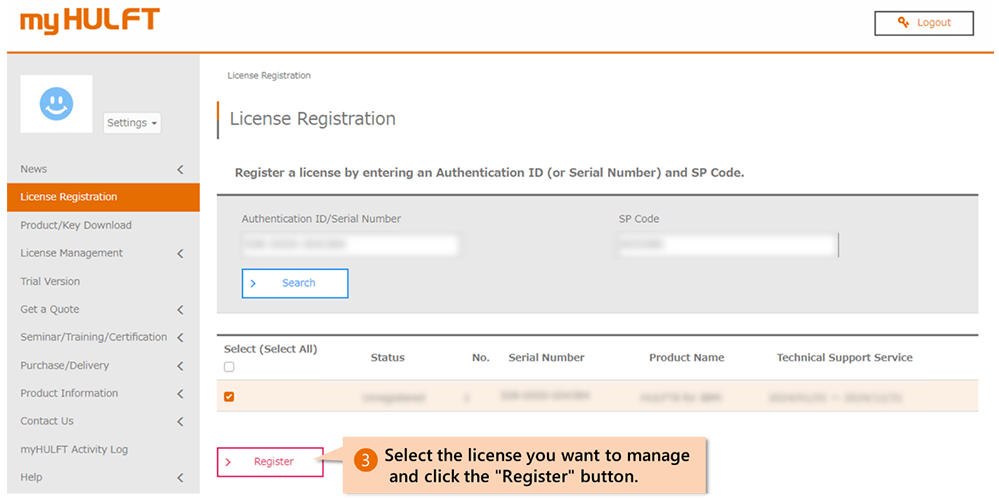The height and width of the screenshot is (501, 999).
Task: Open myHULFT Activity Log
Action: pos(74,450)
